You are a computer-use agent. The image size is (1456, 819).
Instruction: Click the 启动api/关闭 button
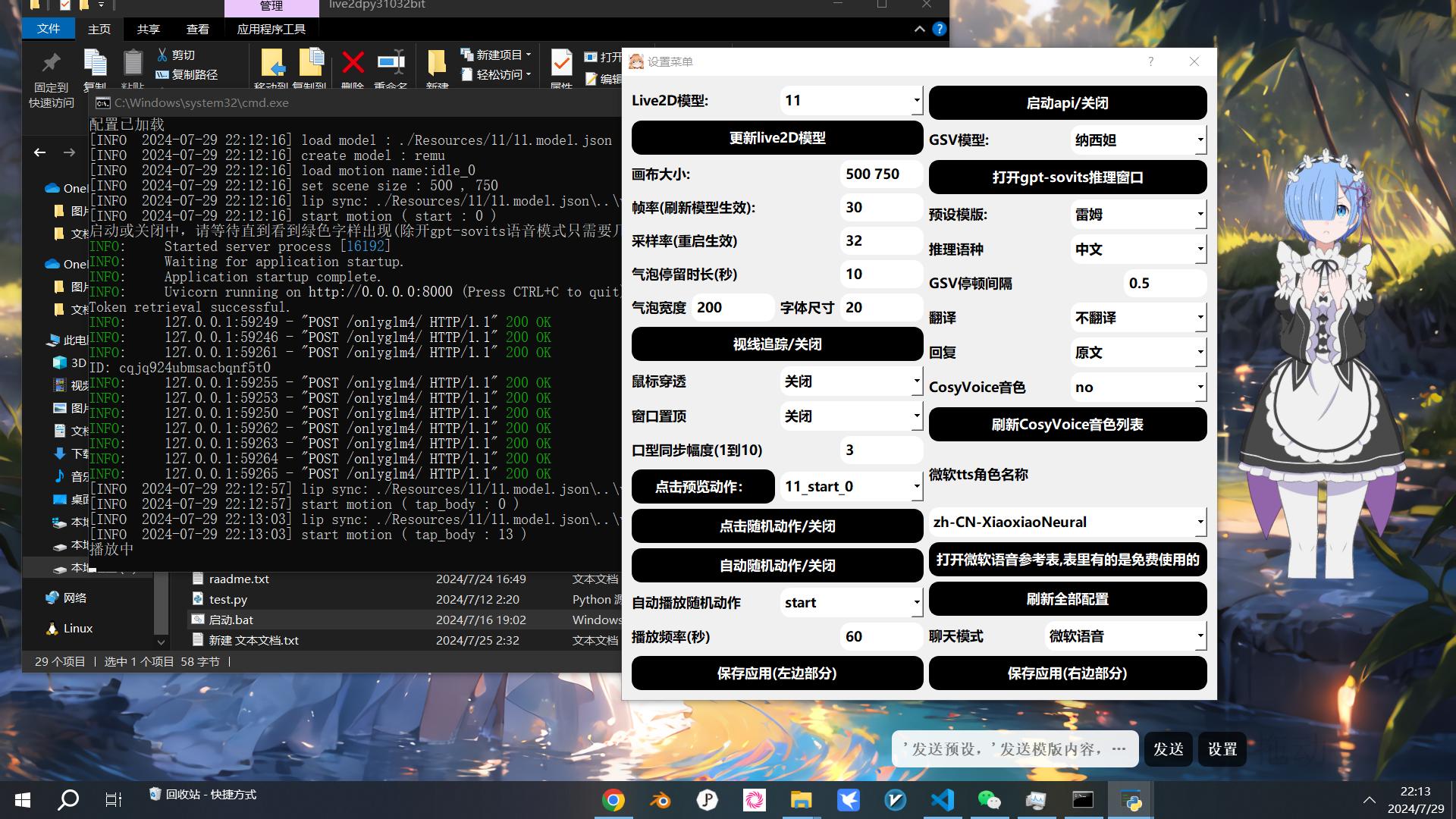point(1068,102)
